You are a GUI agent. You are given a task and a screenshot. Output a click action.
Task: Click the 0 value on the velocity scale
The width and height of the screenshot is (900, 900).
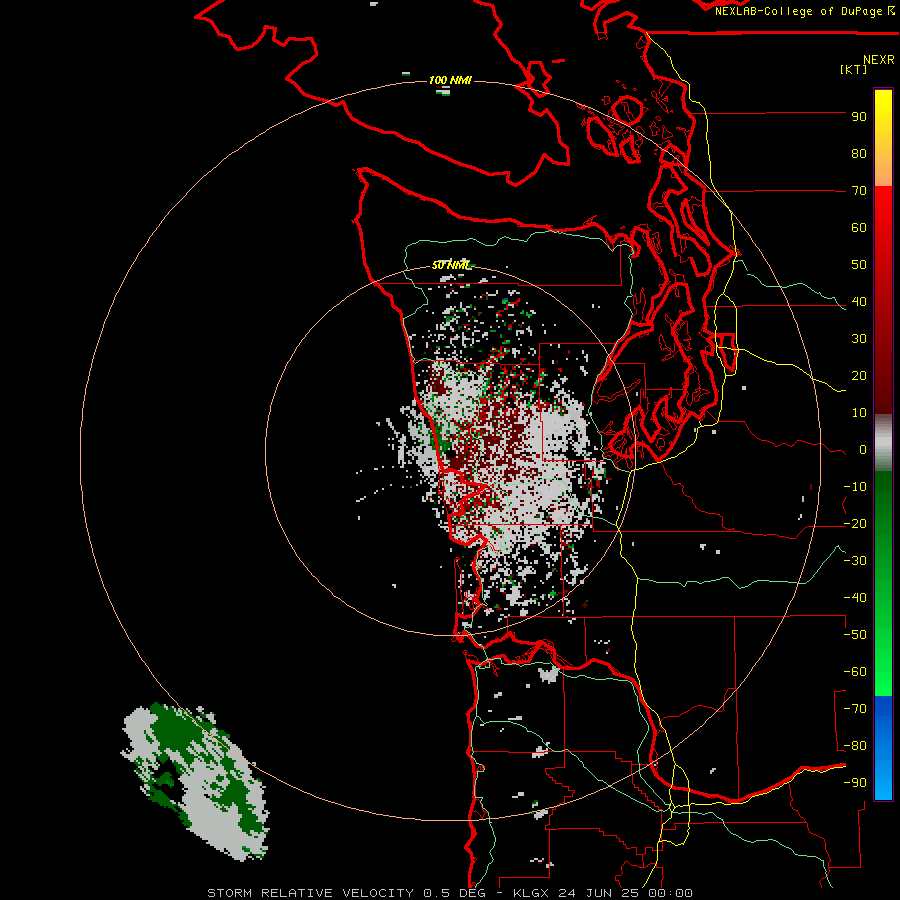click(863, 450)
